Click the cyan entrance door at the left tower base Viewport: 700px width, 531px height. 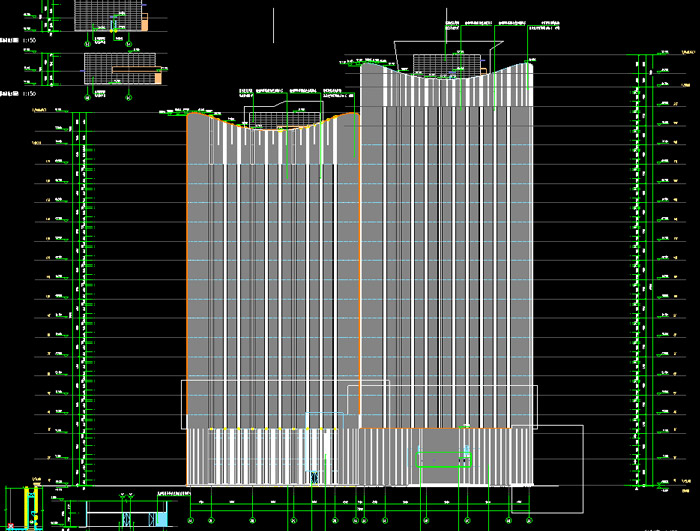314,477
